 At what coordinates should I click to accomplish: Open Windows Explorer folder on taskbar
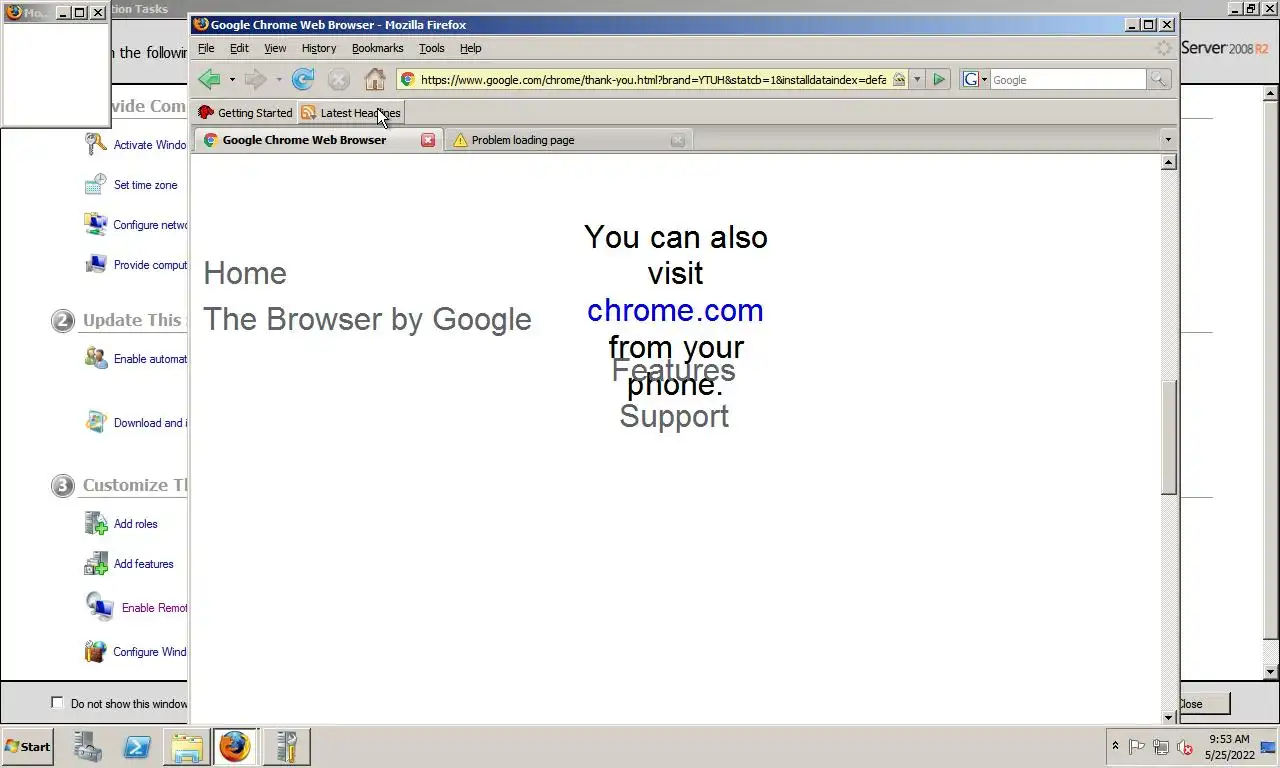click(187, 746)
